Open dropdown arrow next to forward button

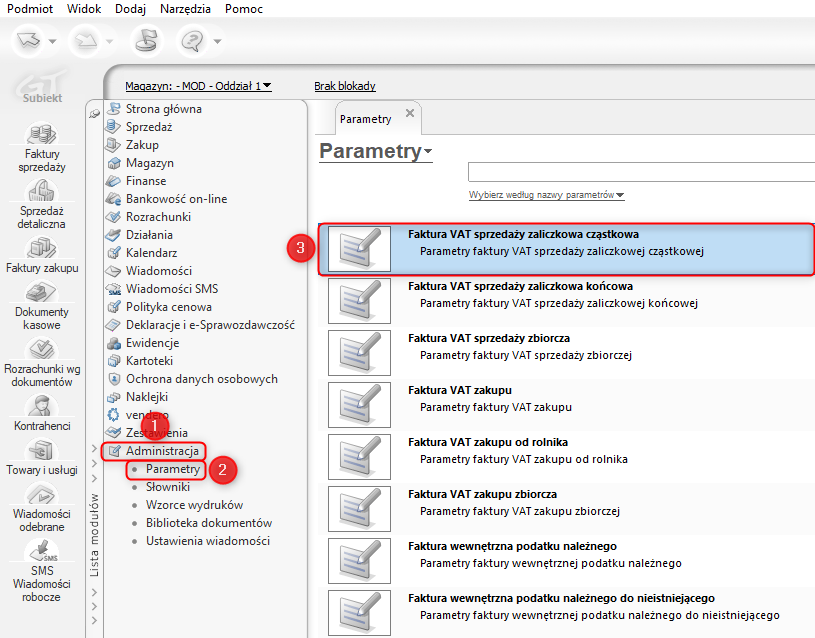[109, 41]
